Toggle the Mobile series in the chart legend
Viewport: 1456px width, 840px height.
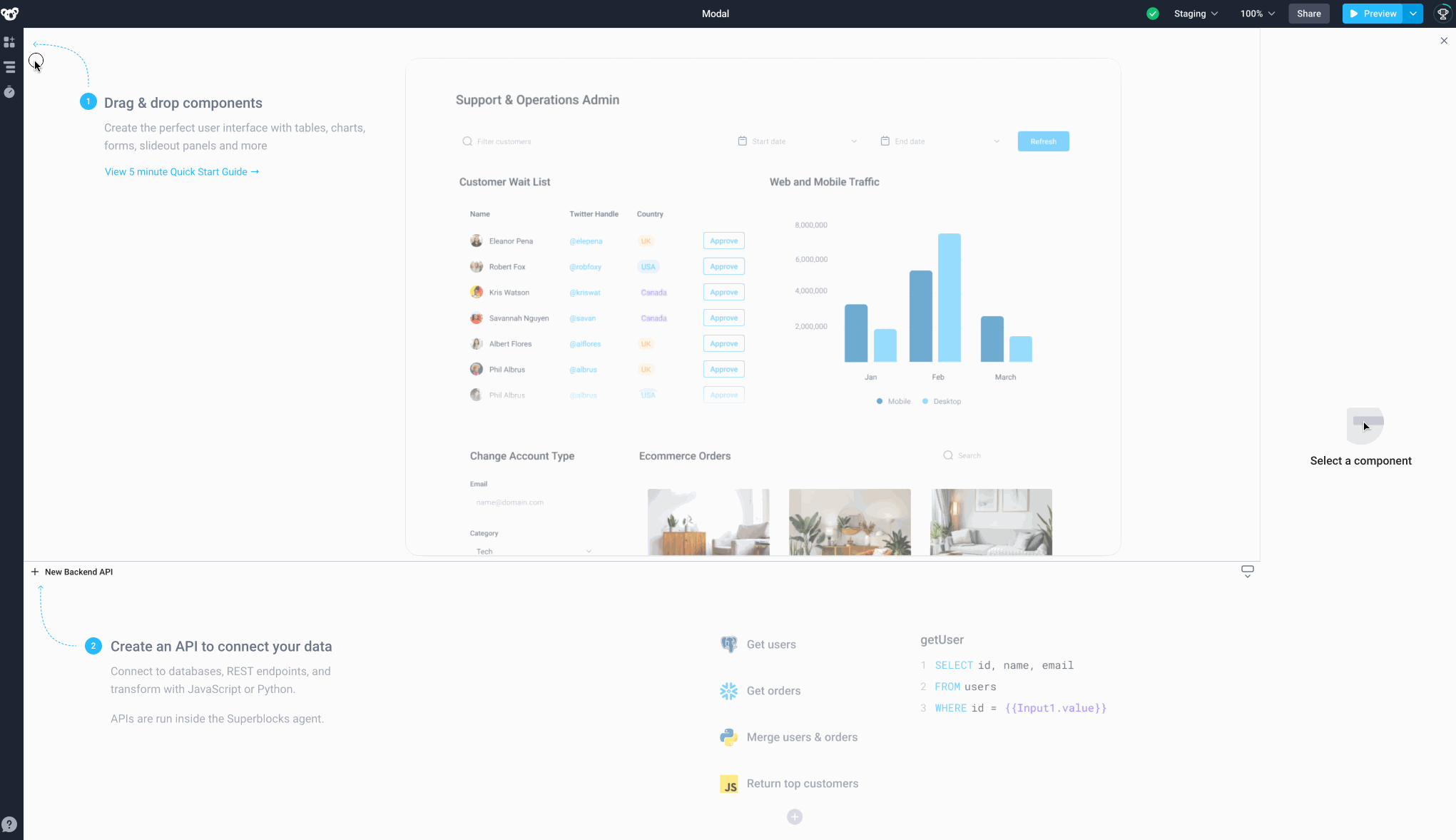(x=893, y=401)
